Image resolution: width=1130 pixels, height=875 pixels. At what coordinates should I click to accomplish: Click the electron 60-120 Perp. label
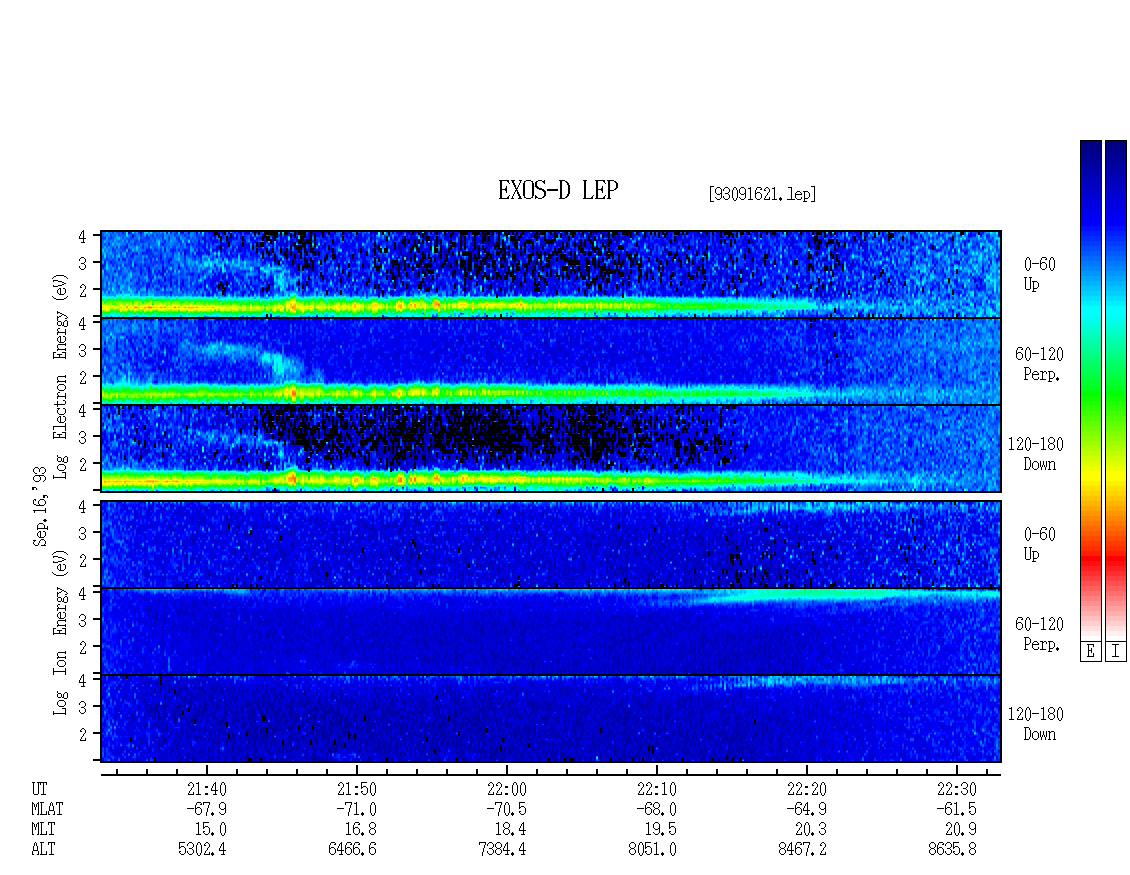point(1039,364)
